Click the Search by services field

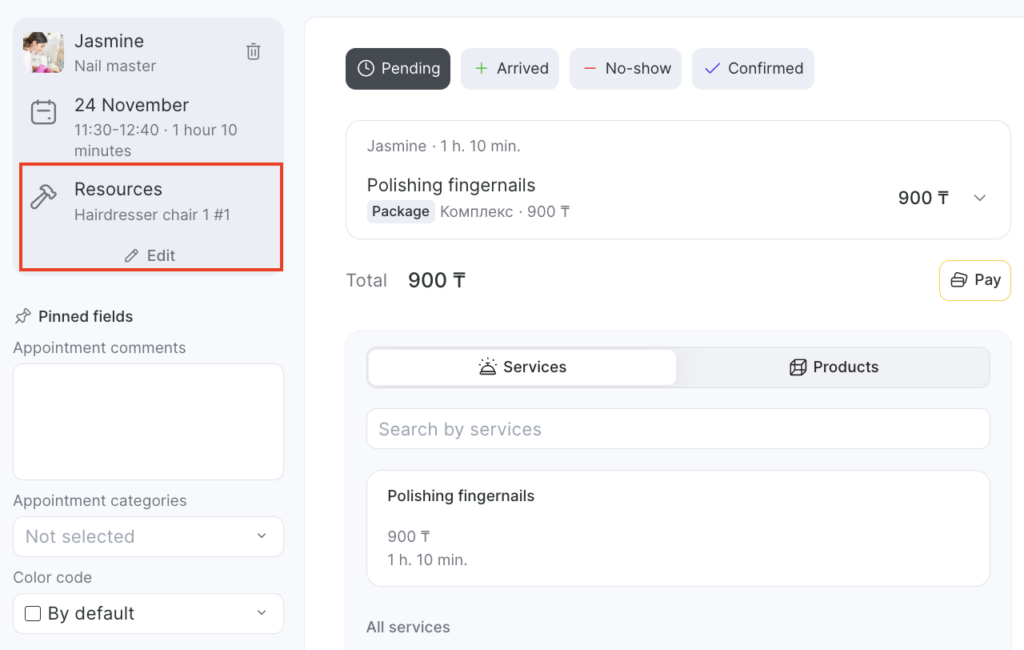click(678, 429)
